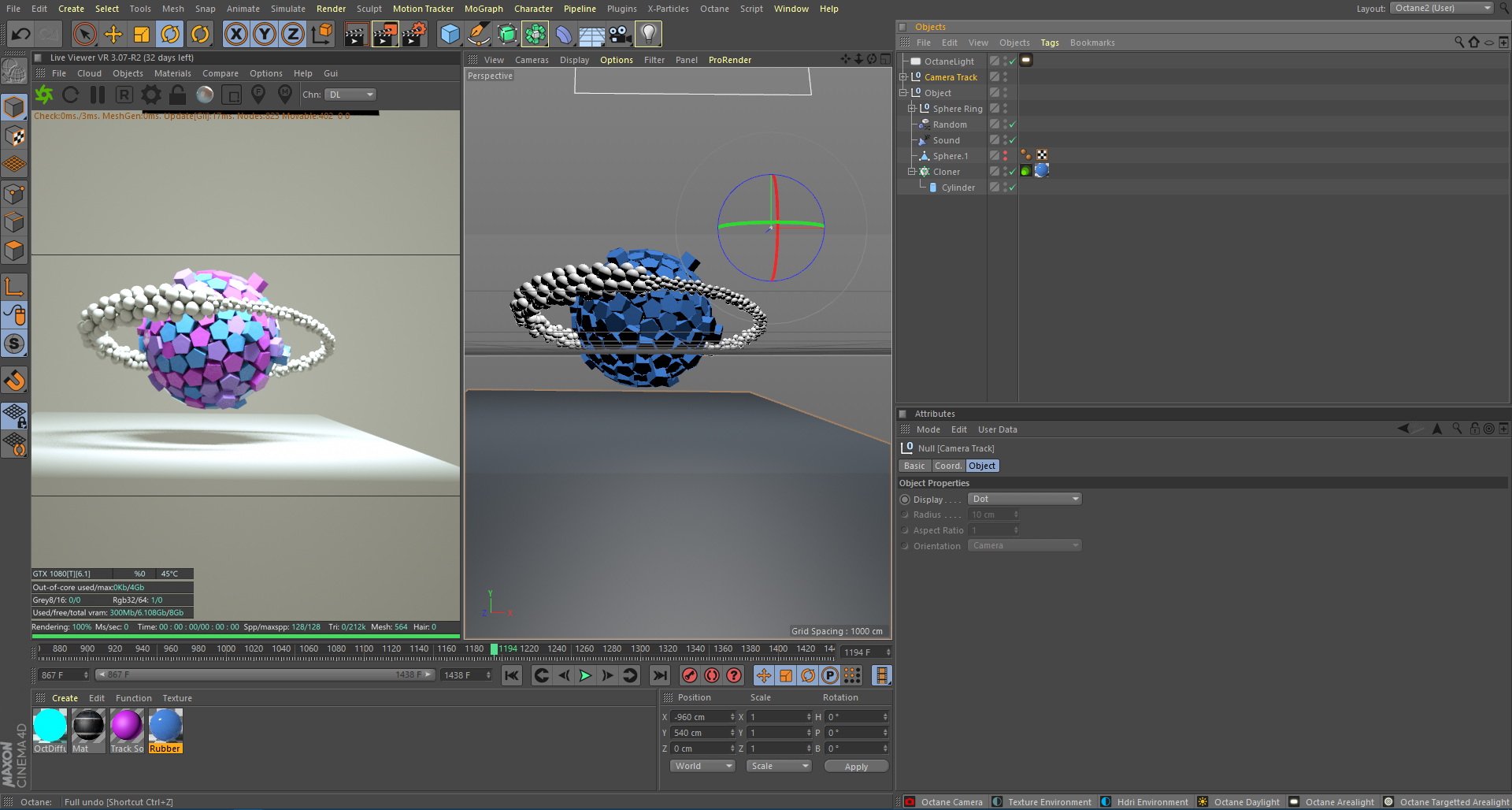Open the Layout dropdown showing Octane2 (User)

[x=1442, y=8]
